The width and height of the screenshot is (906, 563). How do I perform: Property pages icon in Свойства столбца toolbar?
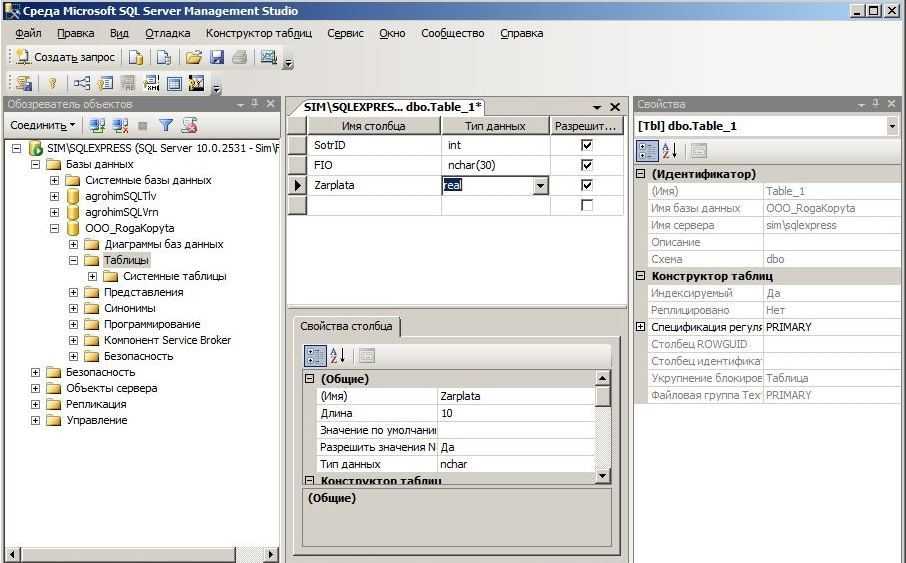coord(366,355)
